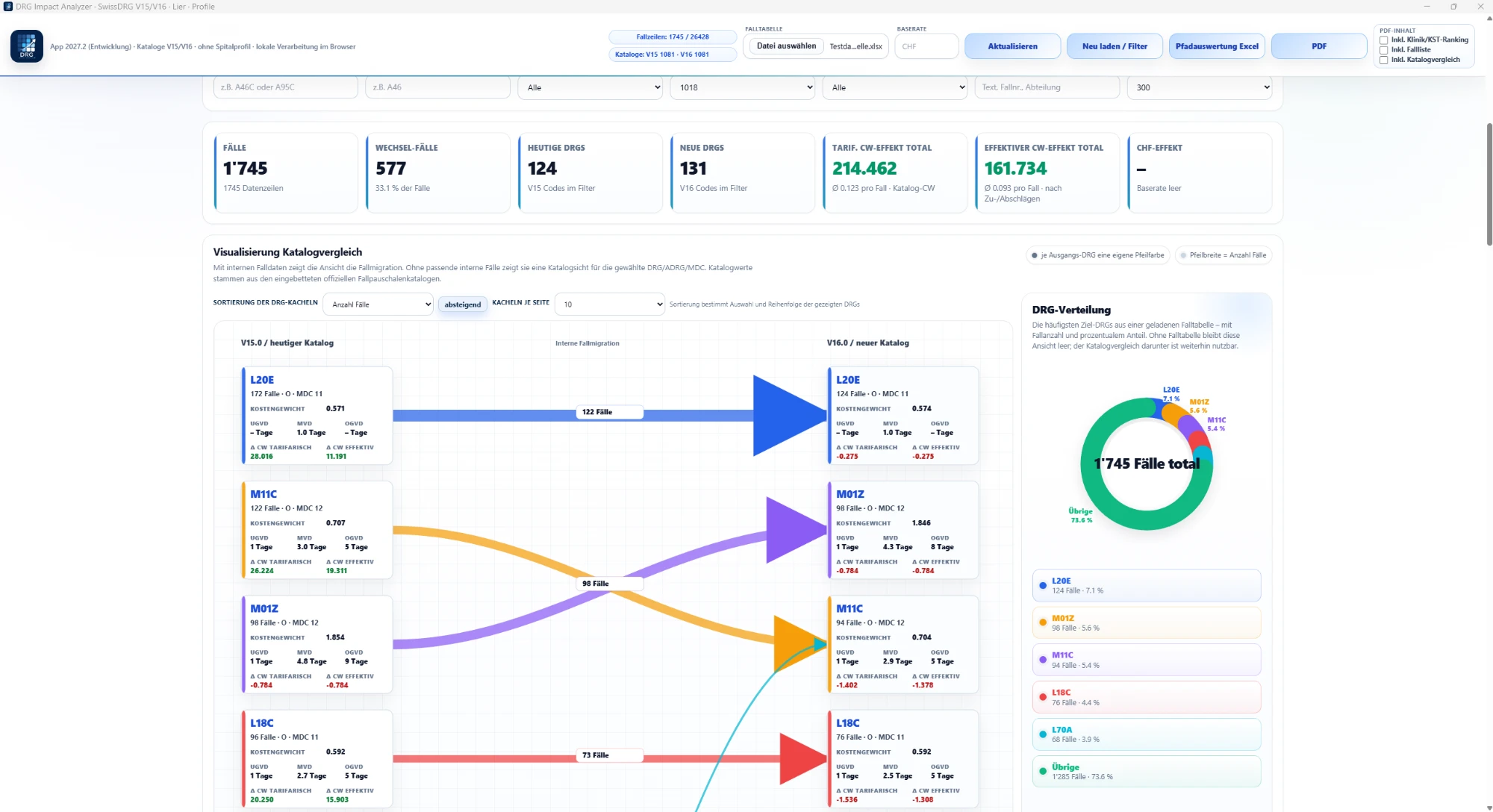Click the 'Kataloge: V15 1081 · V16 1081' badge
1493x812 pixels.
673,54
